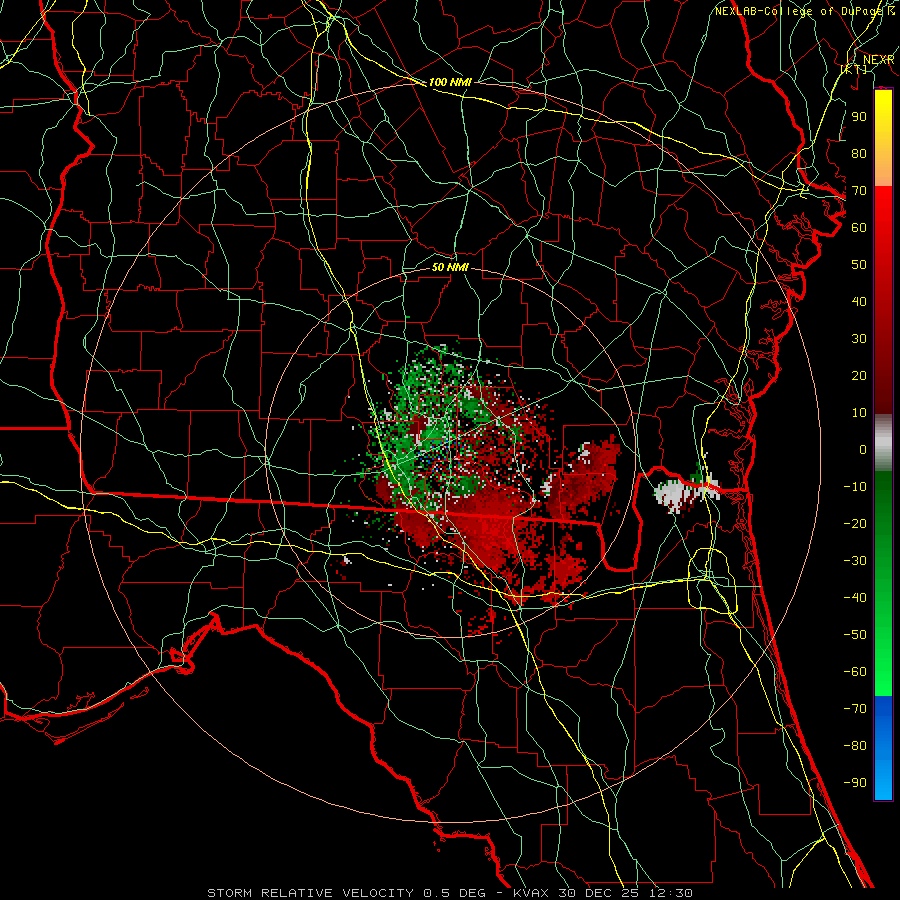Select the 30 value on the velocity scale

tap(859, 339)
